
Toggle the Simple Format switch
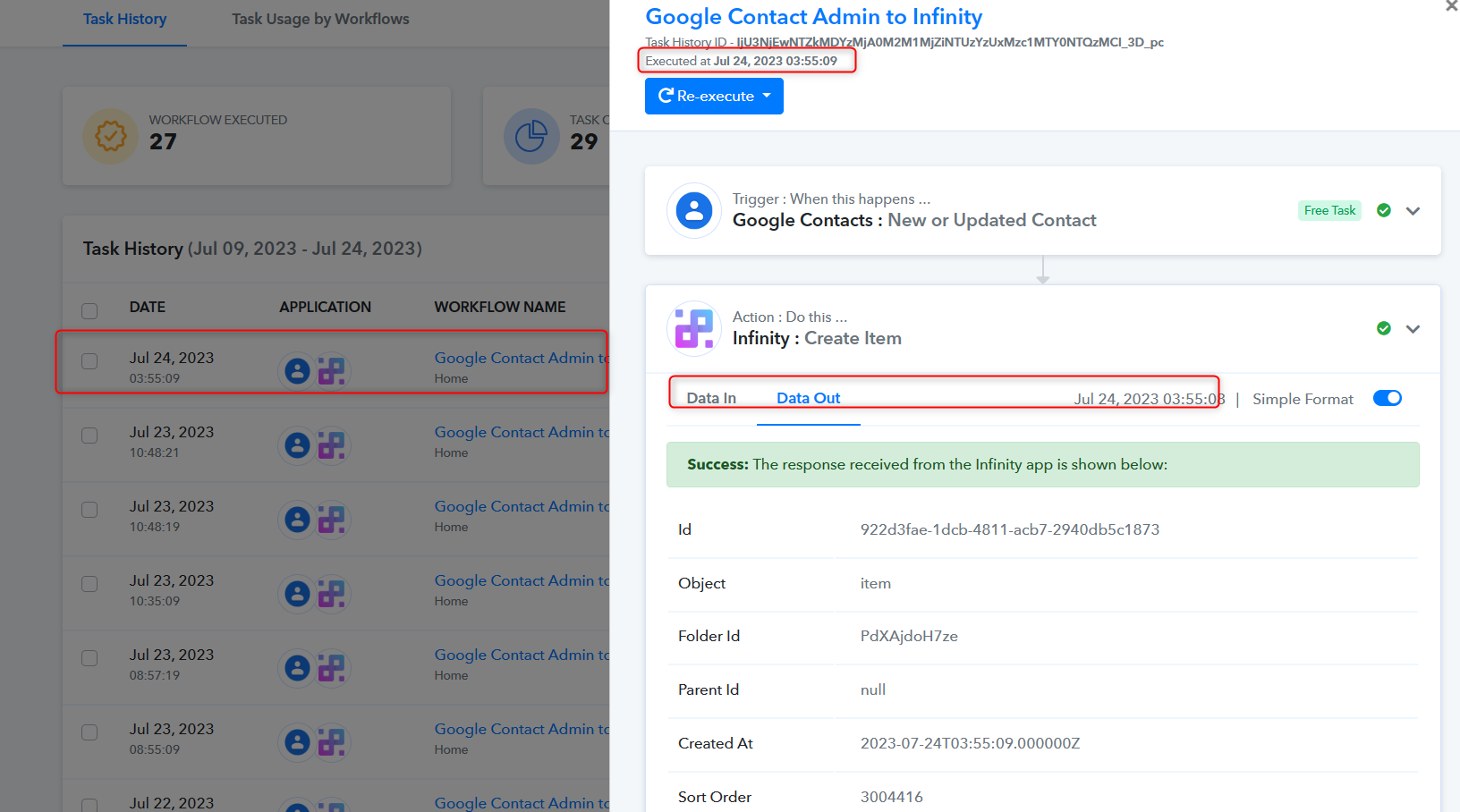[1388, 398]
